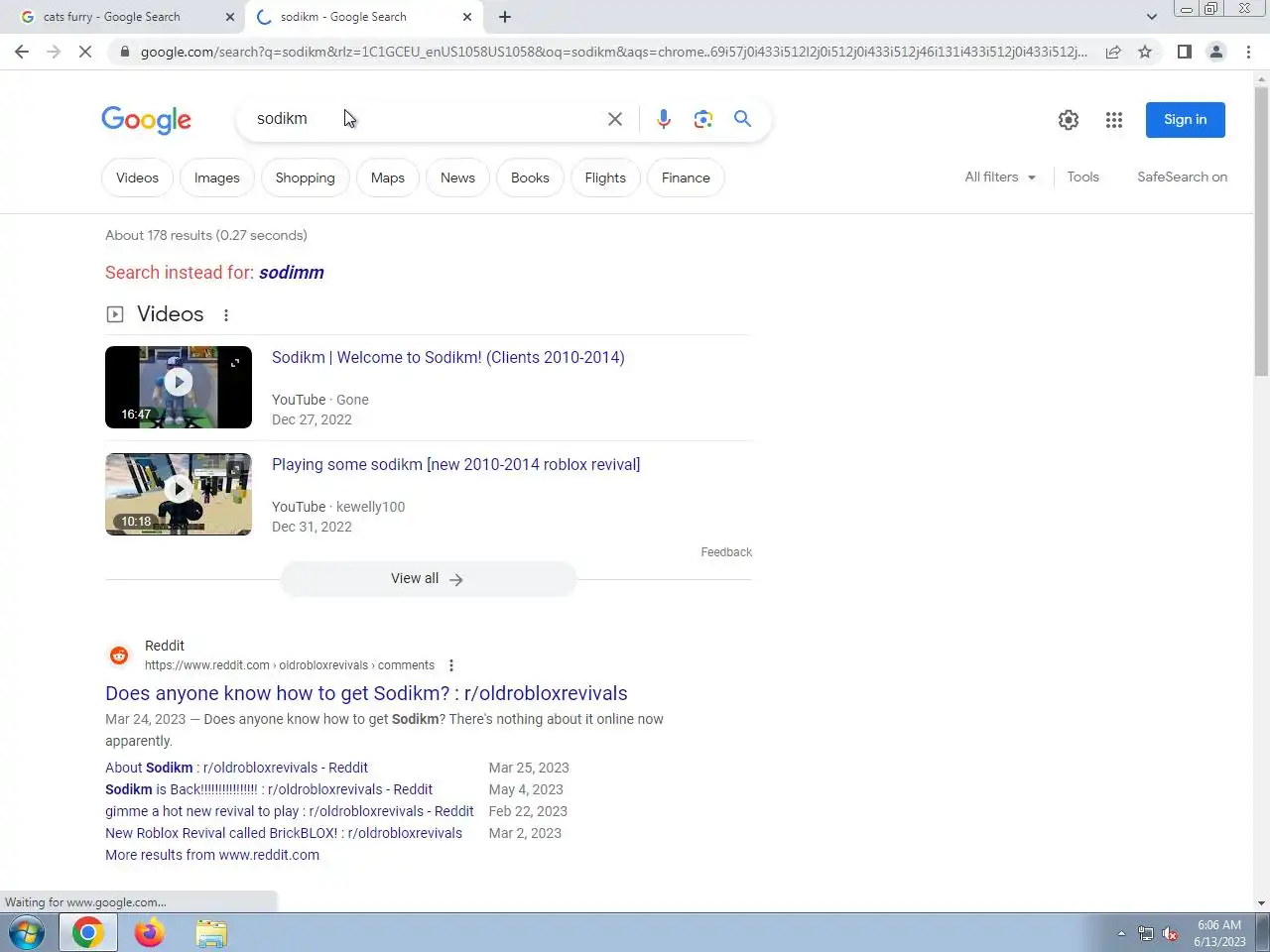The height and width of the screenshot is (952, 1270).
Task: Click the forward navigation arrow
Action: [54, 52]
